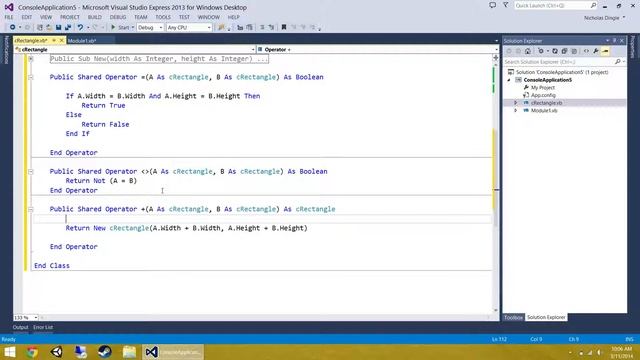Click the Windows Start button
640x360 pixels.
coord(9,352)
